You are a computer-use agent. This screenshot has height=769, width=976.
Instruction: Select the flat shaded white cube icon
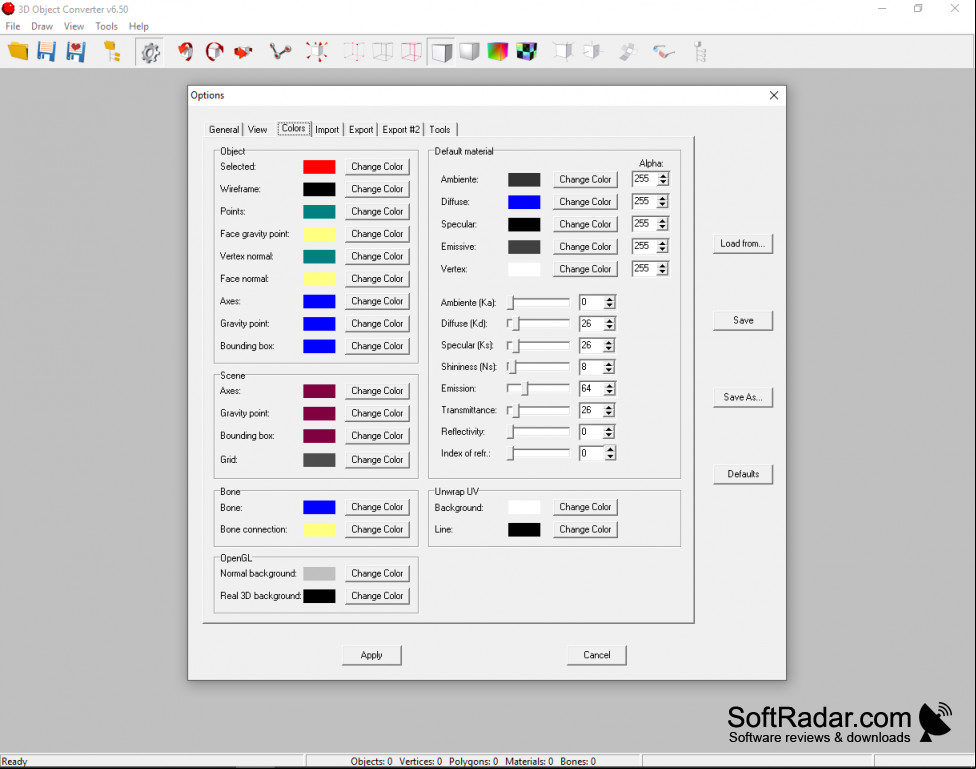coord(441,52)
